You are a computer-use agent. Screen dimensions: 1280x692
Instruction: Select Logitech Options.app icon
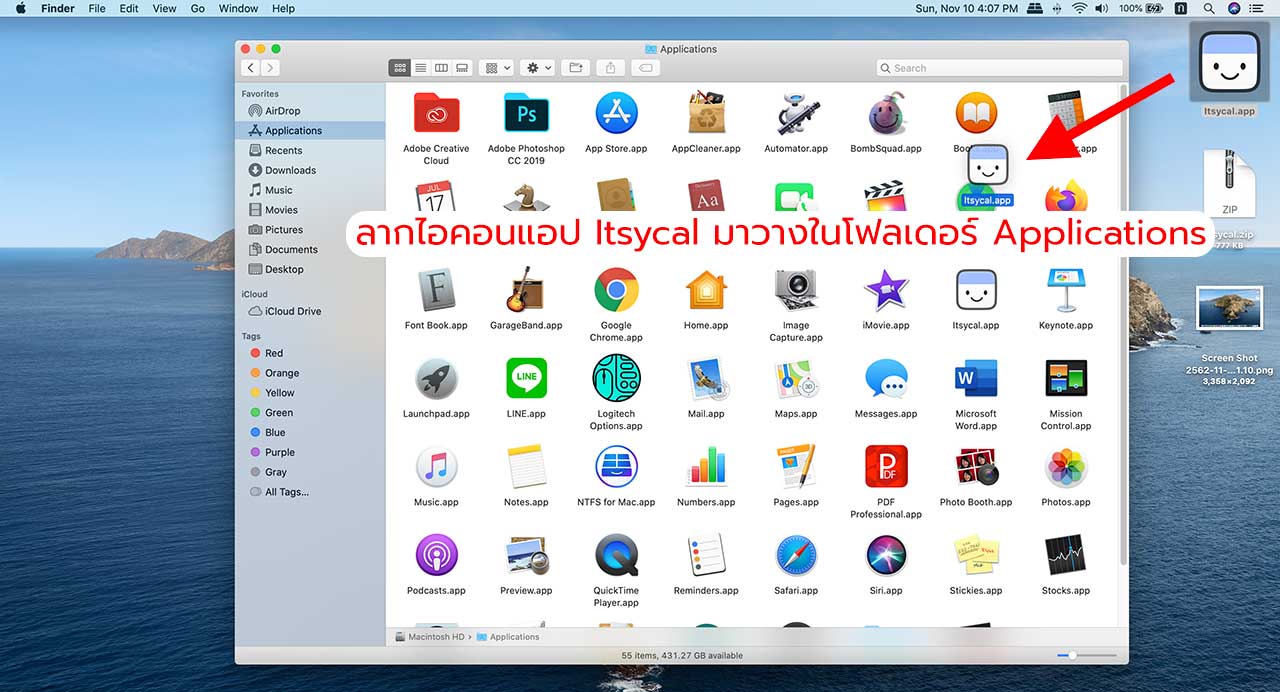point(616,379)
